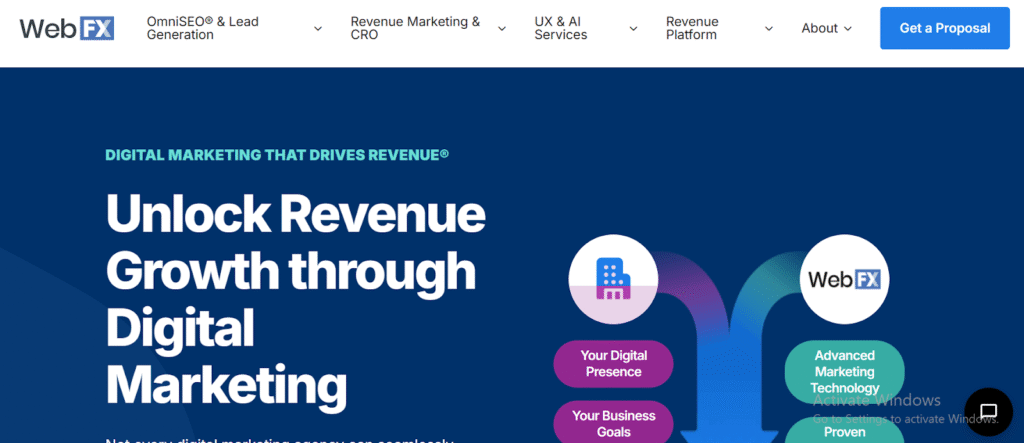Screen dimensions: 1024x443
Task: Expand OmniSEO & Lead Generation chevron
Action: click(318, 29)
